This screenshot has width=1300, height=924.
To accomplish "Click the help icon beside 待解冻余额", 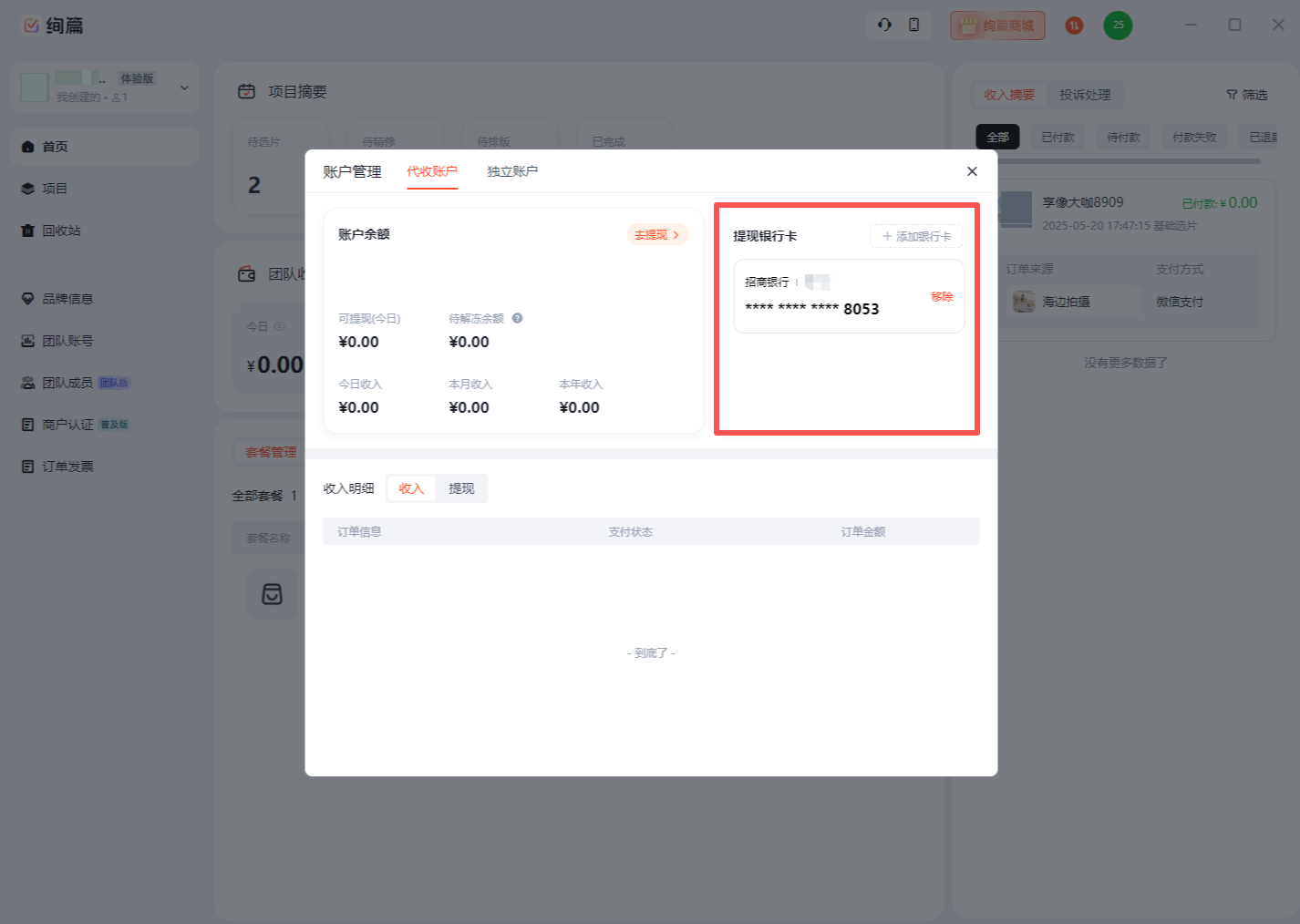I will tap(517, 318).
